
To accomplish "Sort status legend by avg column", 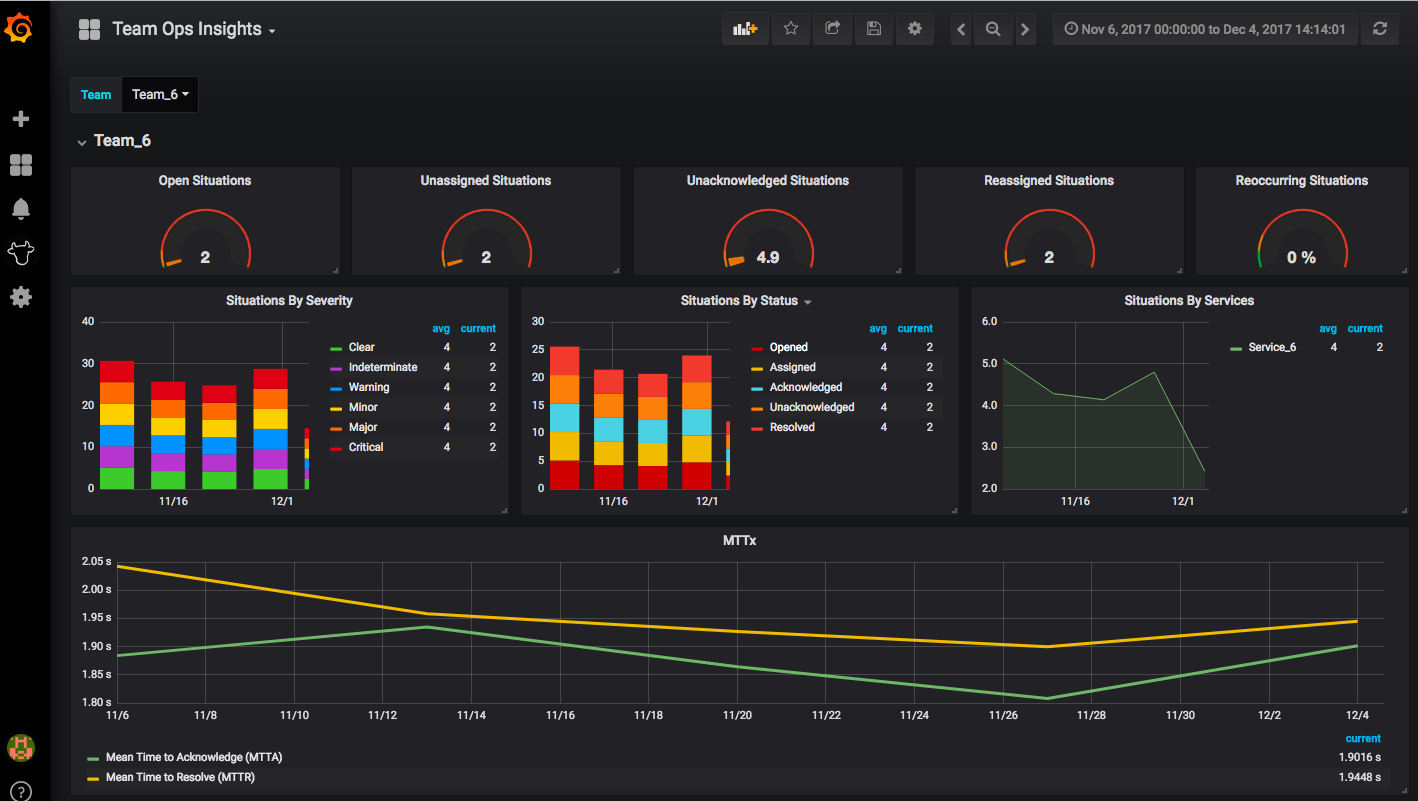I will pyautogui.click(x=878, y=328).
